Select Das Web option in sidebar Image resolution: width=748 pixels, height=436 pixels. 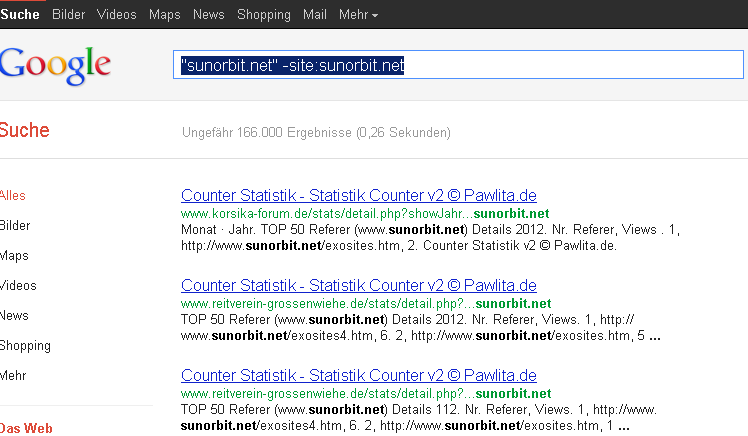click(26, 428)
